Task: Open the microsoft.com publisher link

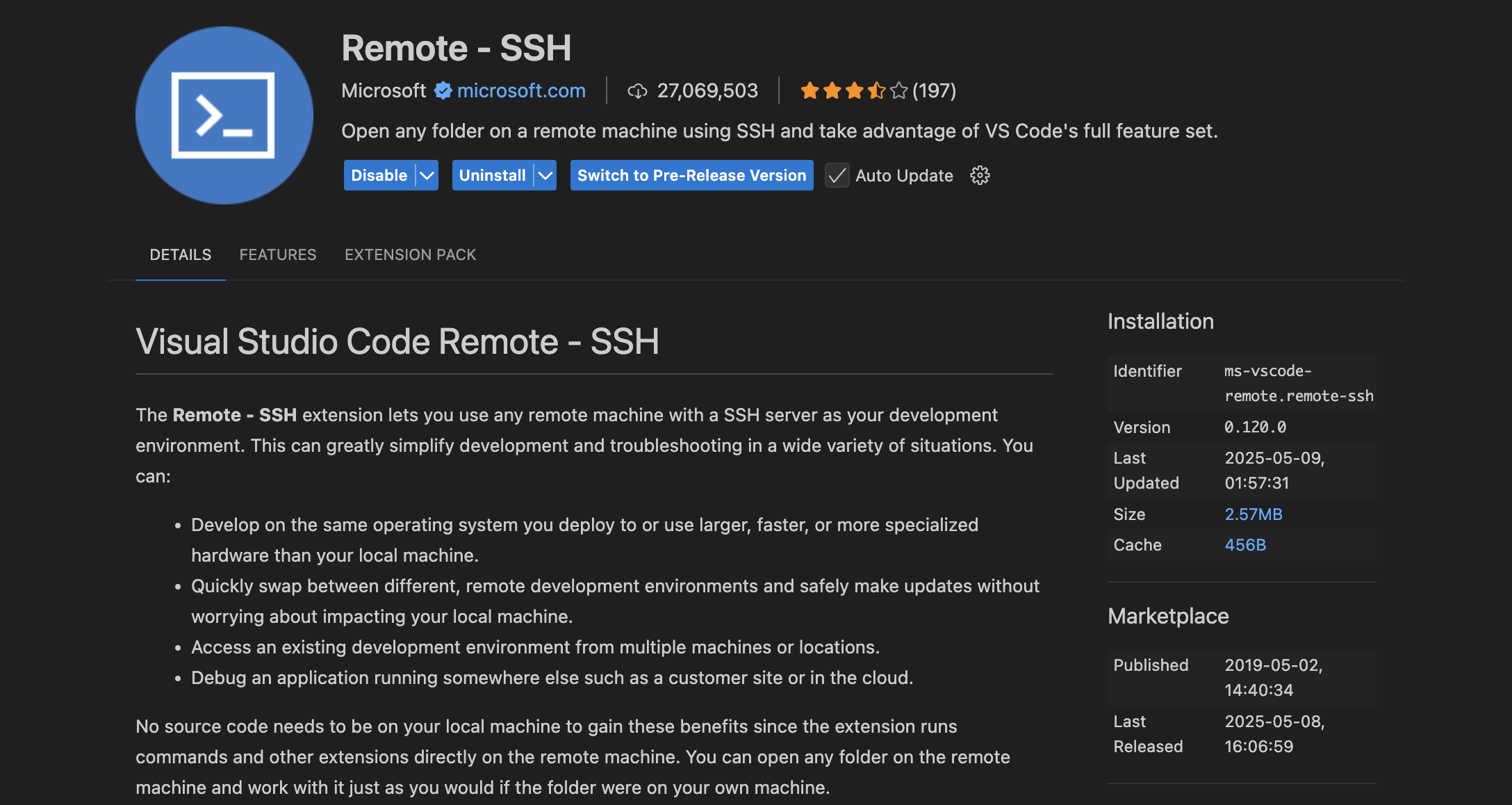Action: click(521, 91)
